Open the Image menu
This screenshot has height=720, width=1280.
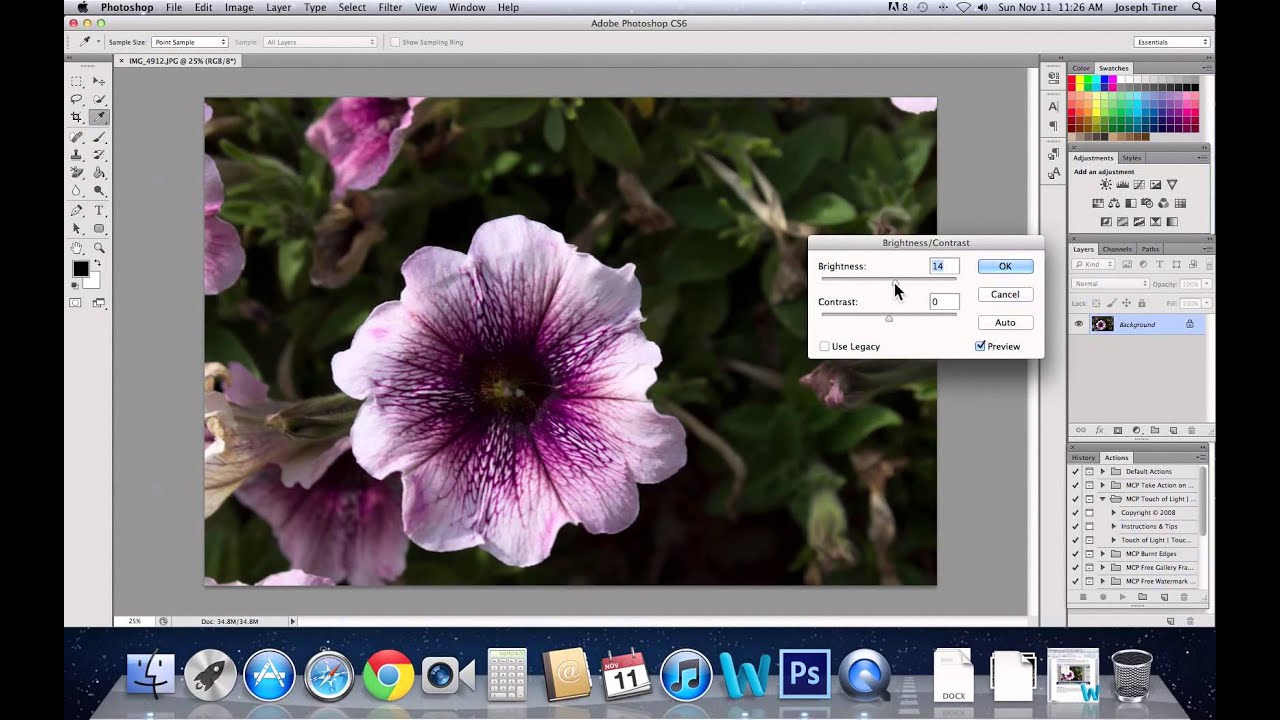pyautogui.click(x=239, y=7)
